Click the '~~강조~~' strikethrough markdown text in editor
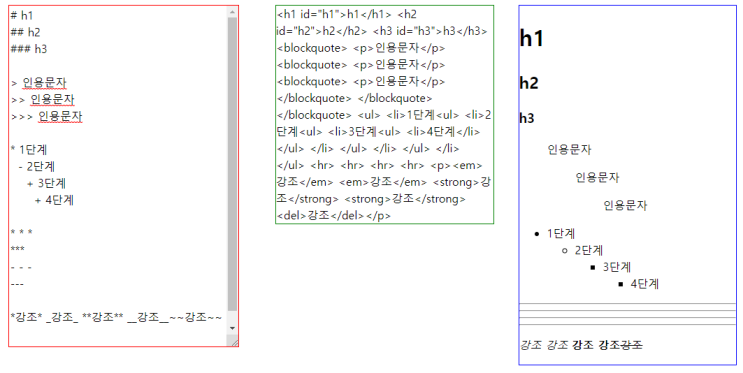This screenshot has height=373, width=743. [196, 317]
